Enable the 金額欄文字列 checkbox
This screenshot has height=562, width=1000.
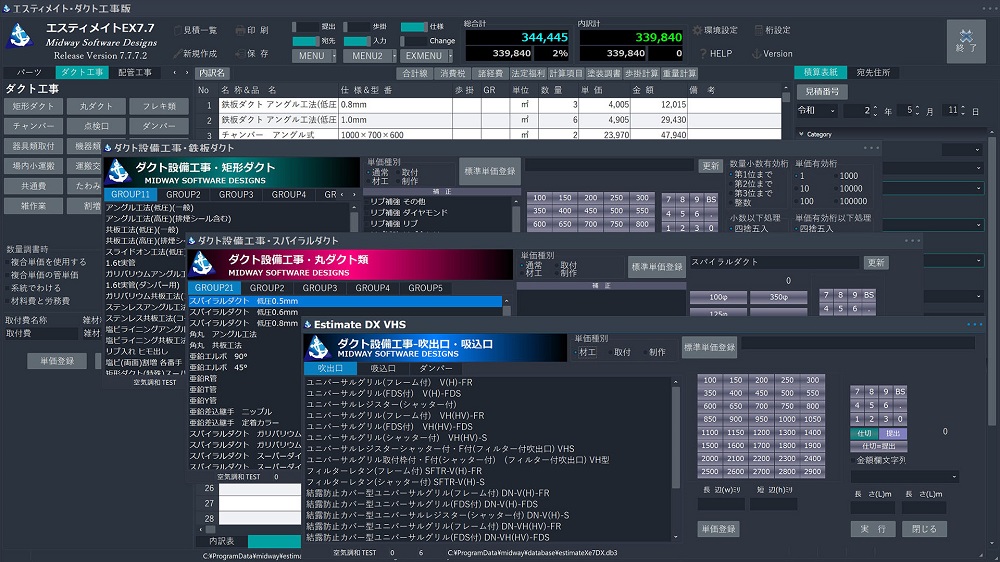pyautogui.click(x=853, y=461)
